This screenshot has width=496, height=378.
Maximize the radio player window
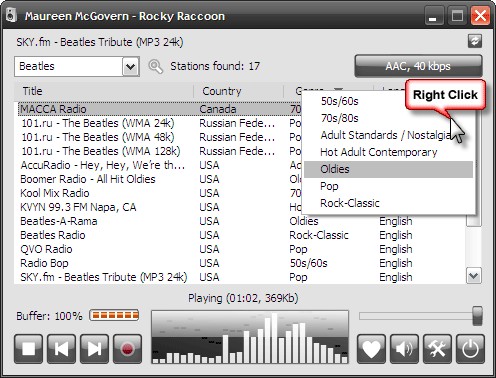click(x=457, y=16)
